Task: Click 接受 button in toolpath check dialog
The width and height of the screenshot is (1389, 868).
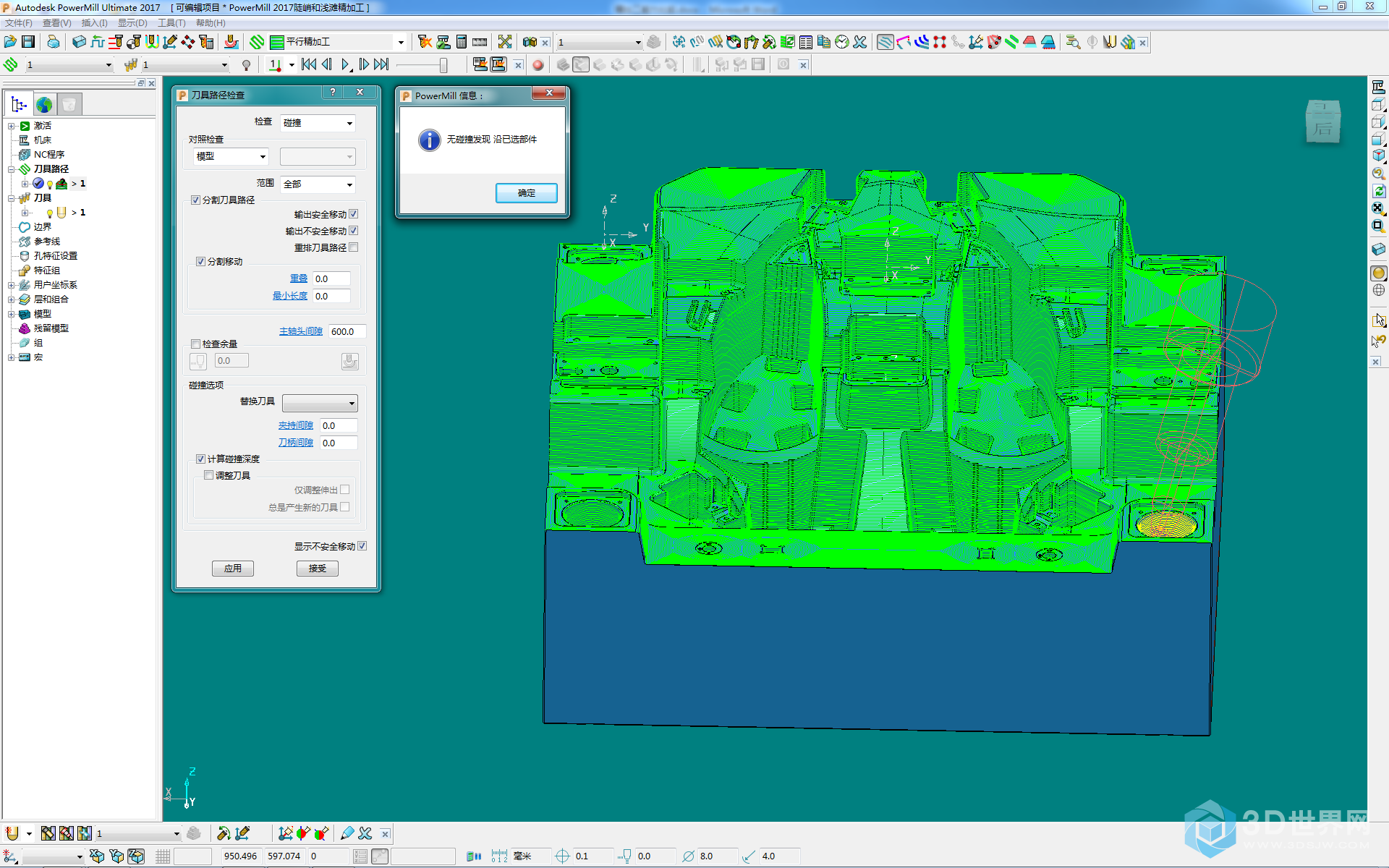Action: [x=318, y=569]
